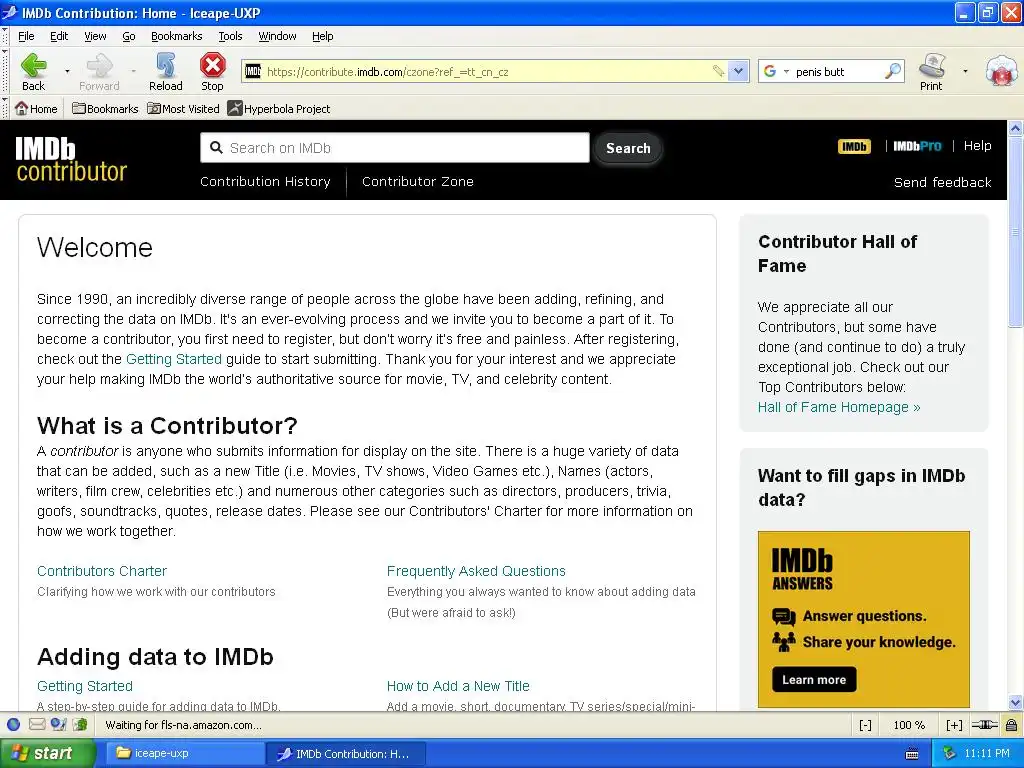Open the File menu
Image resolution: width=1024 pixels, height=768 pixels.
26,36
